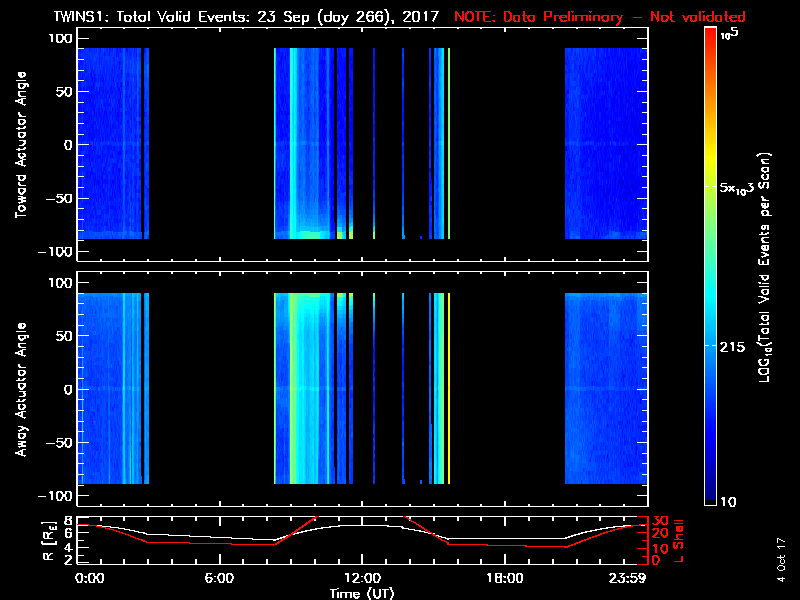
Task: Click the plot title "TWINS1: Total Valid Events"
Action: 152,17
